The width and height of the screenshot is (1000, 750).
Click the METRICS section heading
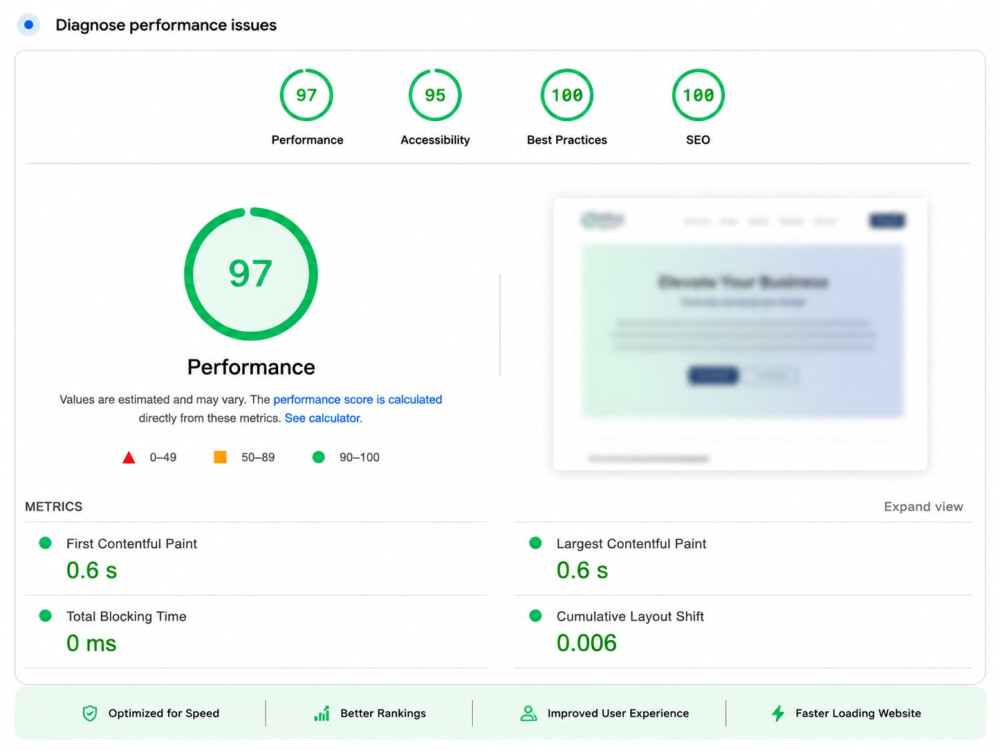(54, 506)
